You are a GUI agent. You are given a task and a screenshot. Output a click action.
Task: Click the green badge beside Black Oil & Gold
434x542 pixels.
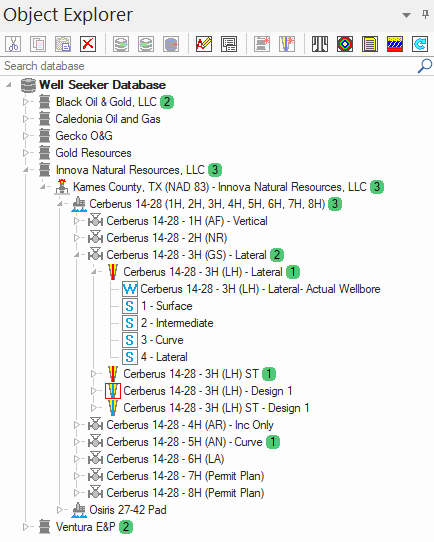167,102
